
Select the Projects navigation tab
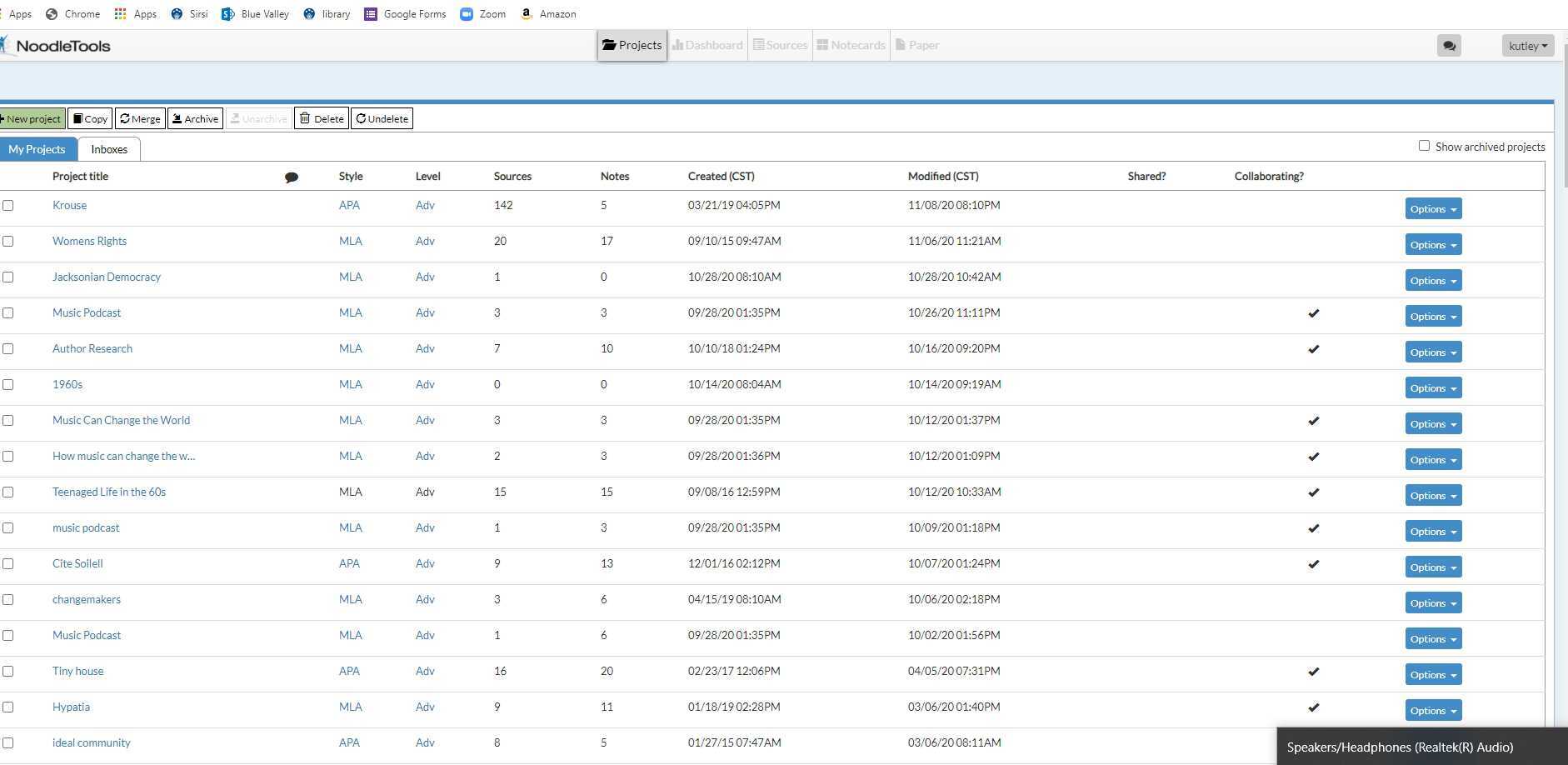(x=632, y=45)
